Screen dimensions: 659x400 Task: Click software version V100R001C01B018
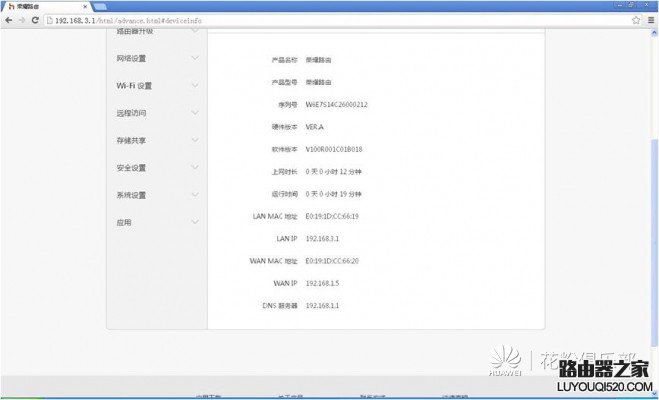pos(334,149)
